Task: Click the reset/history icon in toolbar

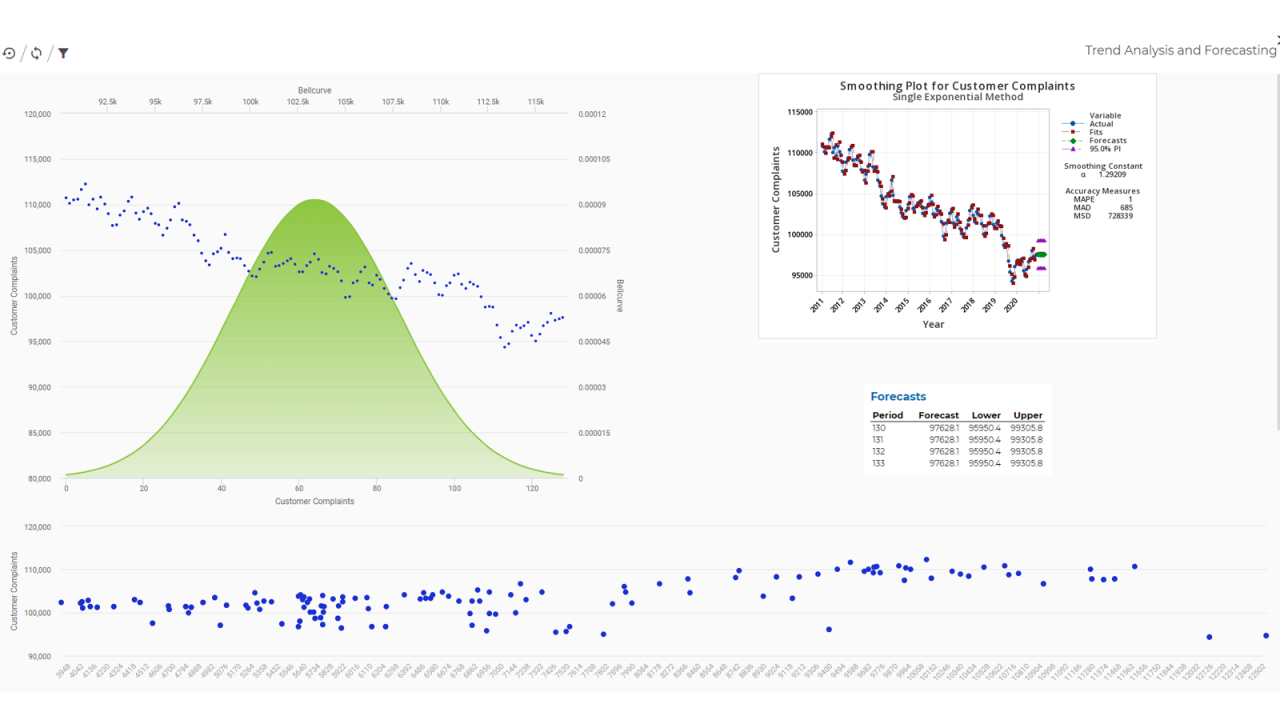Action: (x=9, y=53)
